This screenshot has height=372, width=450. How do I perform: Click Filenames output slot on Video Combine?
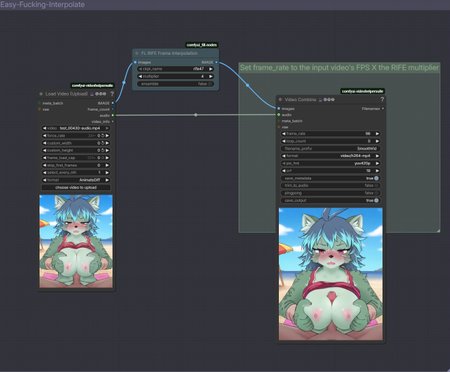(x=383, y=109)
